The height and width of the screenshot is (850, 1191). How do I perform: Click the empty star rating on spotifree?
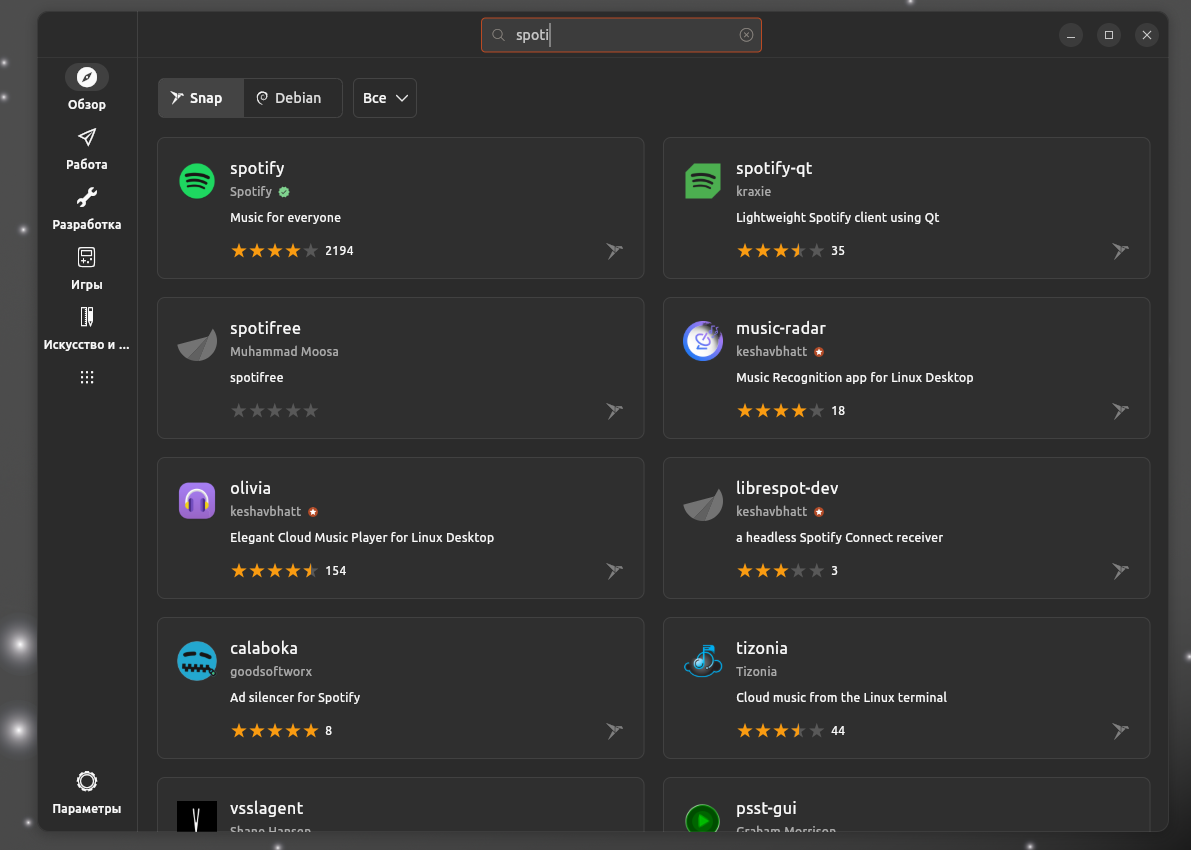274,411
